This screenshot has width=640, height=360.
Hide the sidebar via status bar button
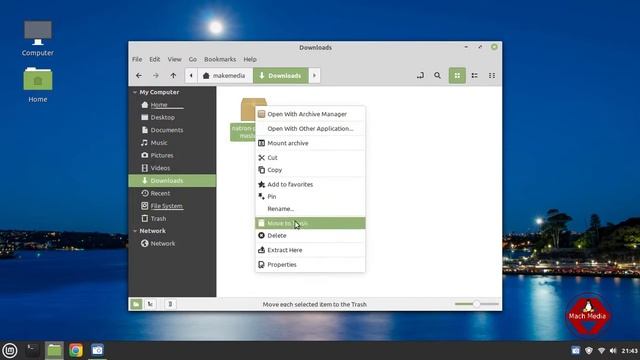point(170,304)
